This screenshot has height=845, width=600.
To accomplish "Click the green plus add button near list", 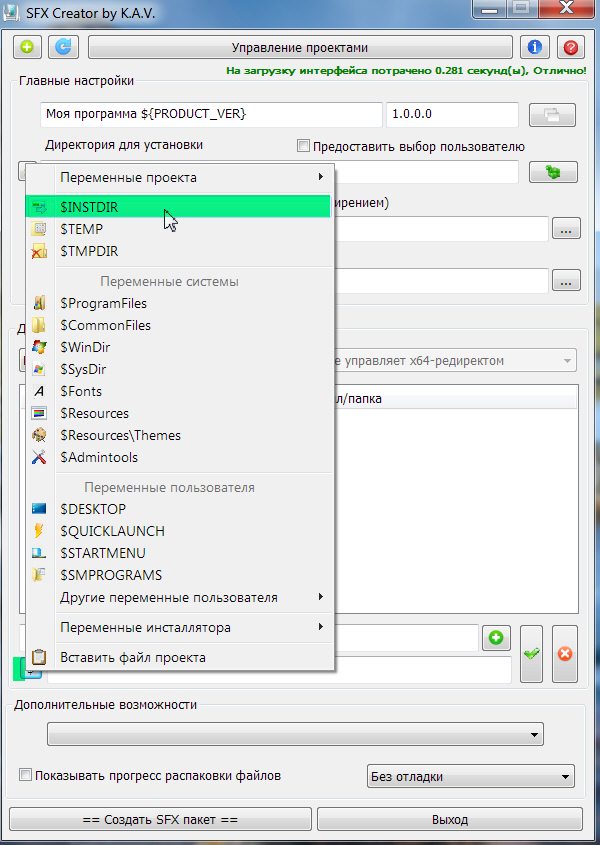I will pyautogui.click(x=496, y=638).
